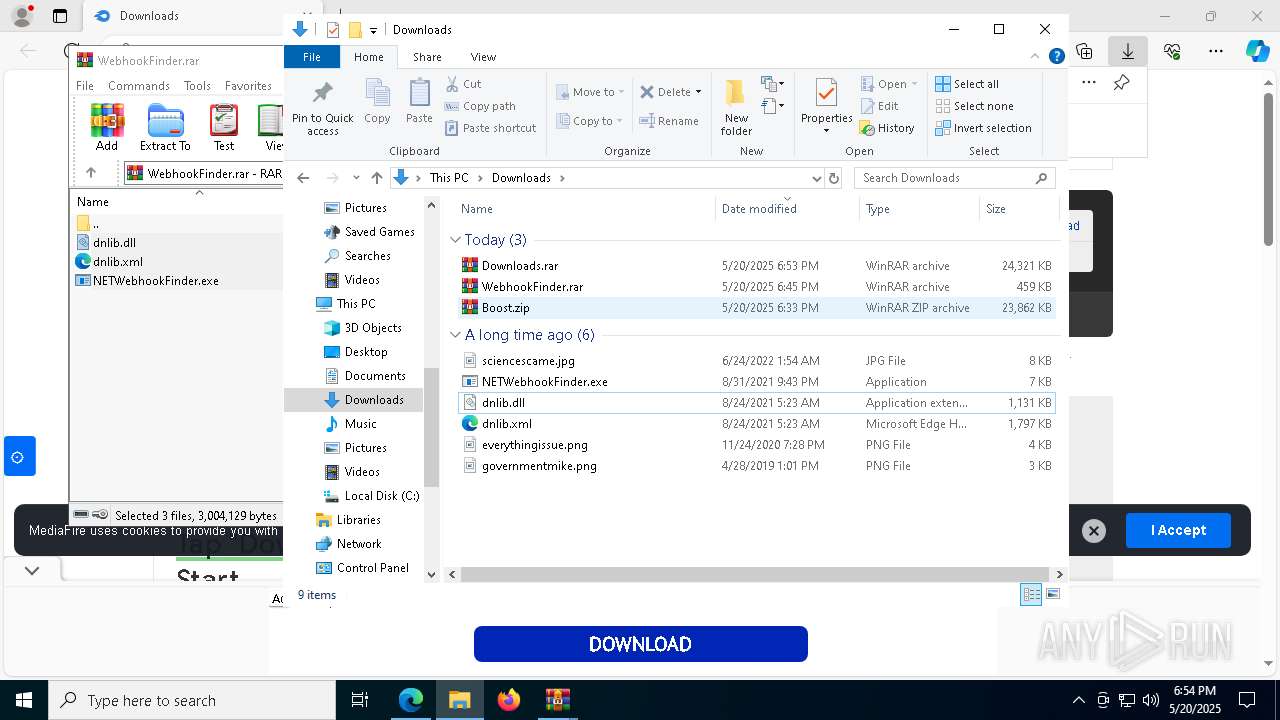Viewport: 1280px width, 720px height.
Task: Switch to the View tab
Action: [483, 57]
